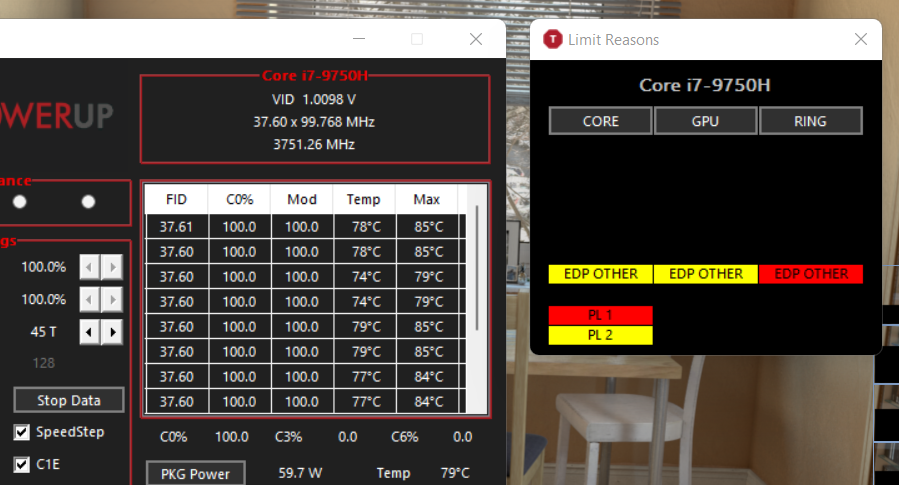
Task: Increase the first 100.0% setting with right arrow
Action: click(113, 267)
